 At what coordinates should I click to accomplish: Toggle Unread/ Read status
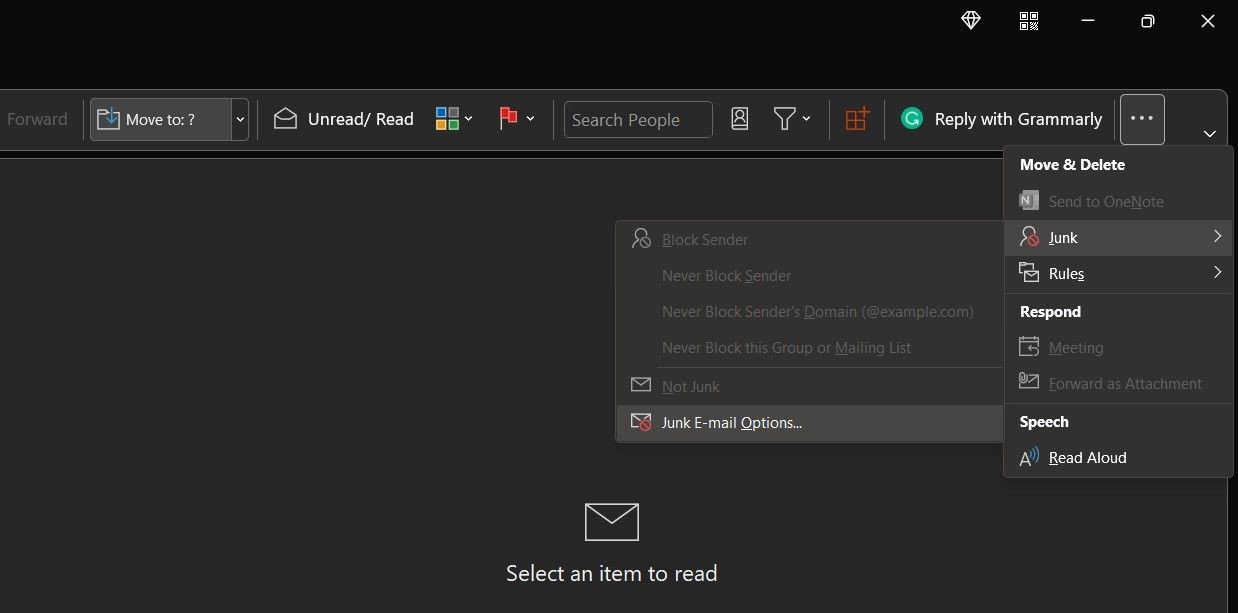(343, 119)
